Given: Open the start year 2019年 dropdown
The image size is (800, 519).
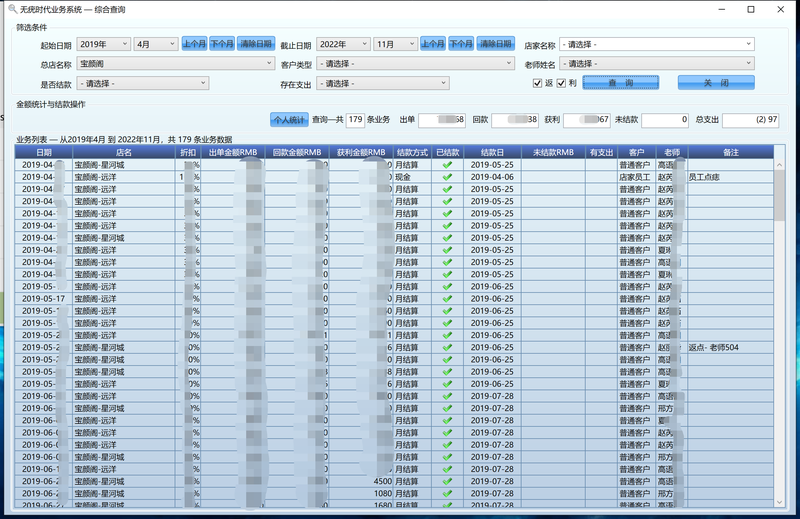Looking at the screenshot, I should [104, 44].
